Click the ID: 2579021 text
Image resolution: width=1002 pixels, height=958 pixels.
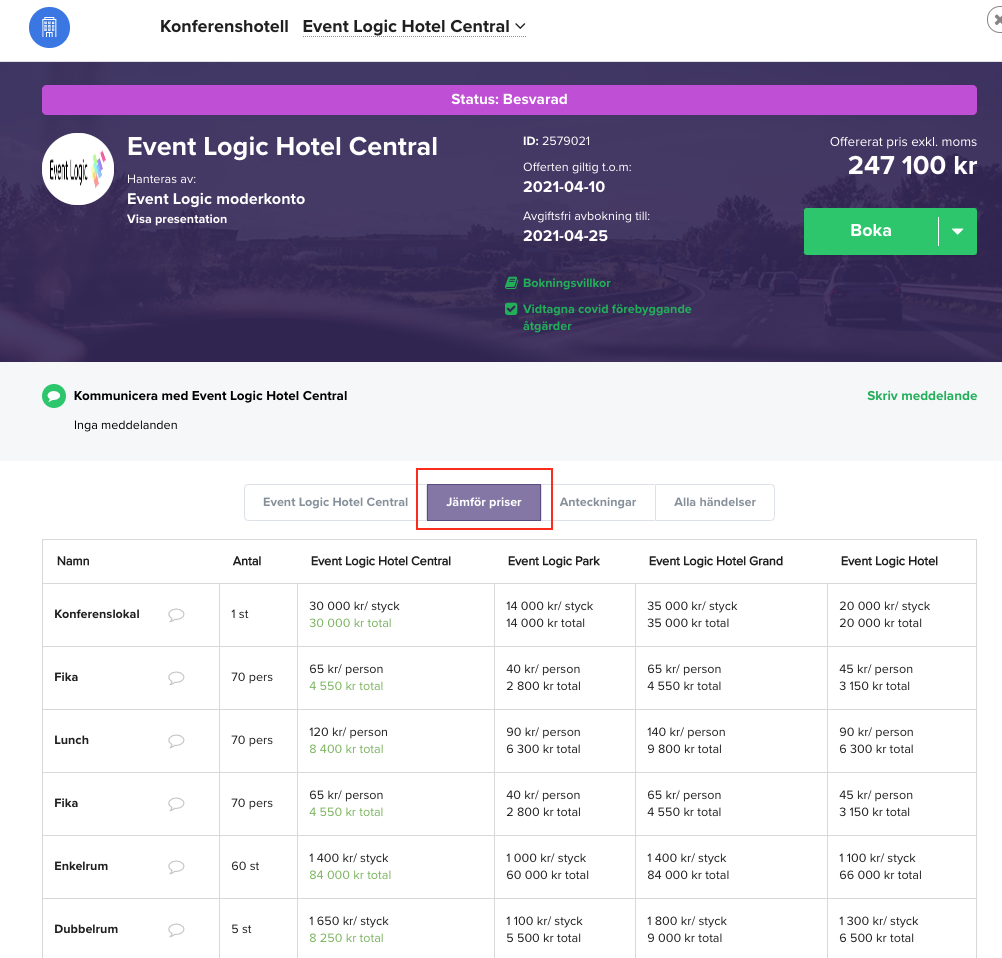click(557, 141)
